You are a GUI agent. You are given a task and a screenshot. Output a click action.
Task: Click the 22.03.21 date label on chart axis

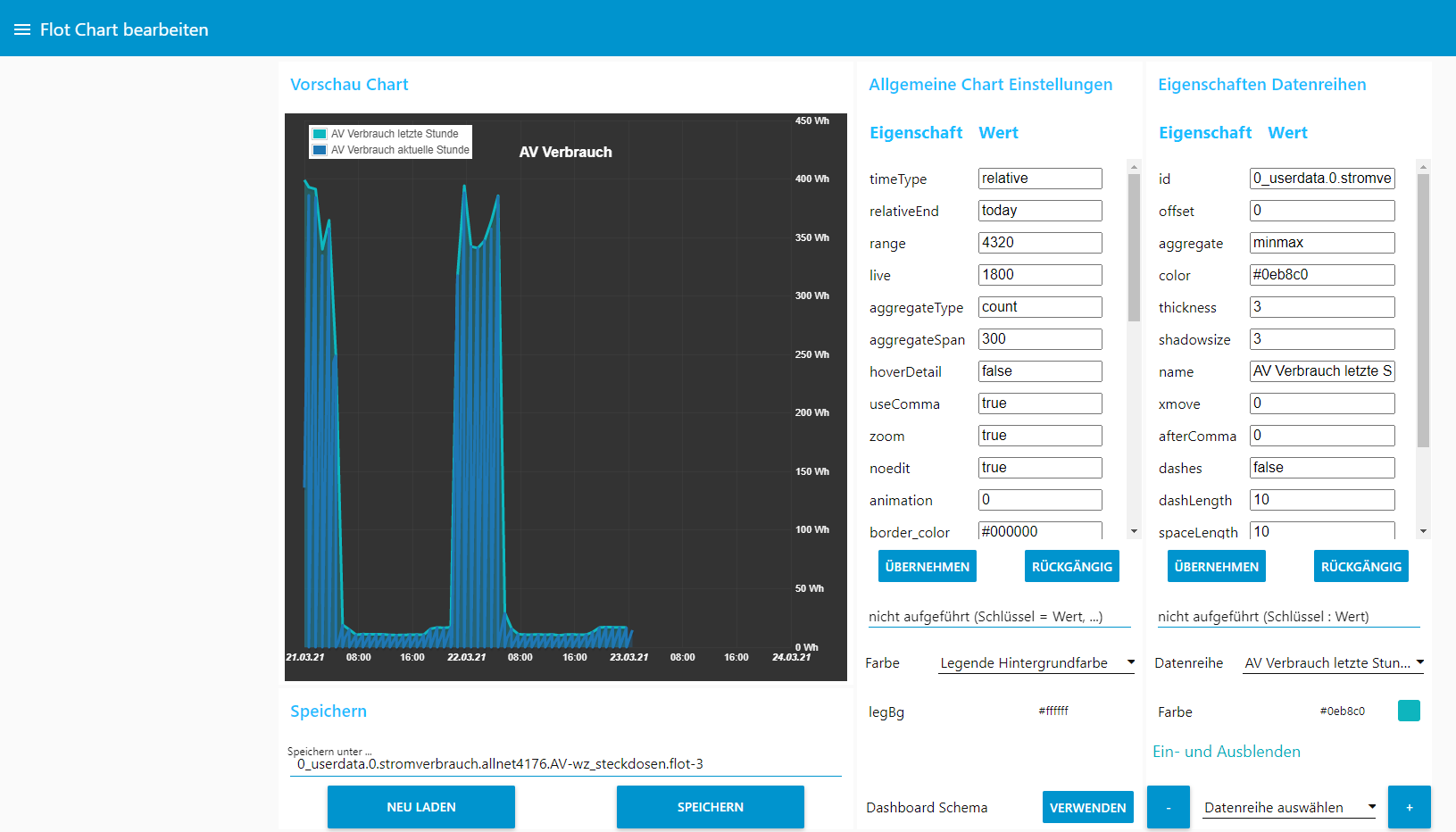click(467, 657)
